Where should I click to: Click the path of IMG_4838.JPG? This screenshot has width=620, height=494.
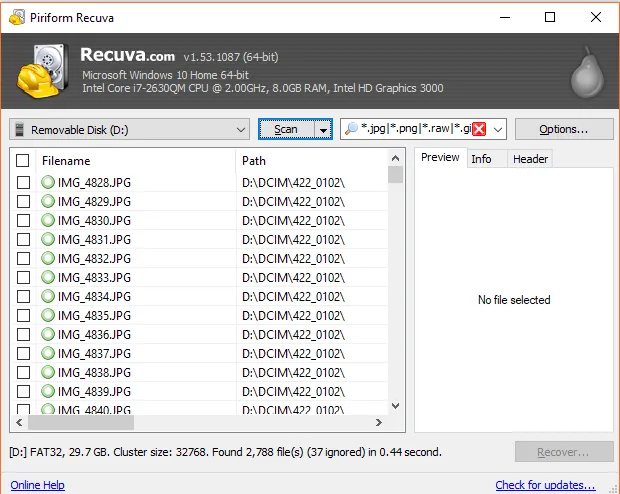293,373
